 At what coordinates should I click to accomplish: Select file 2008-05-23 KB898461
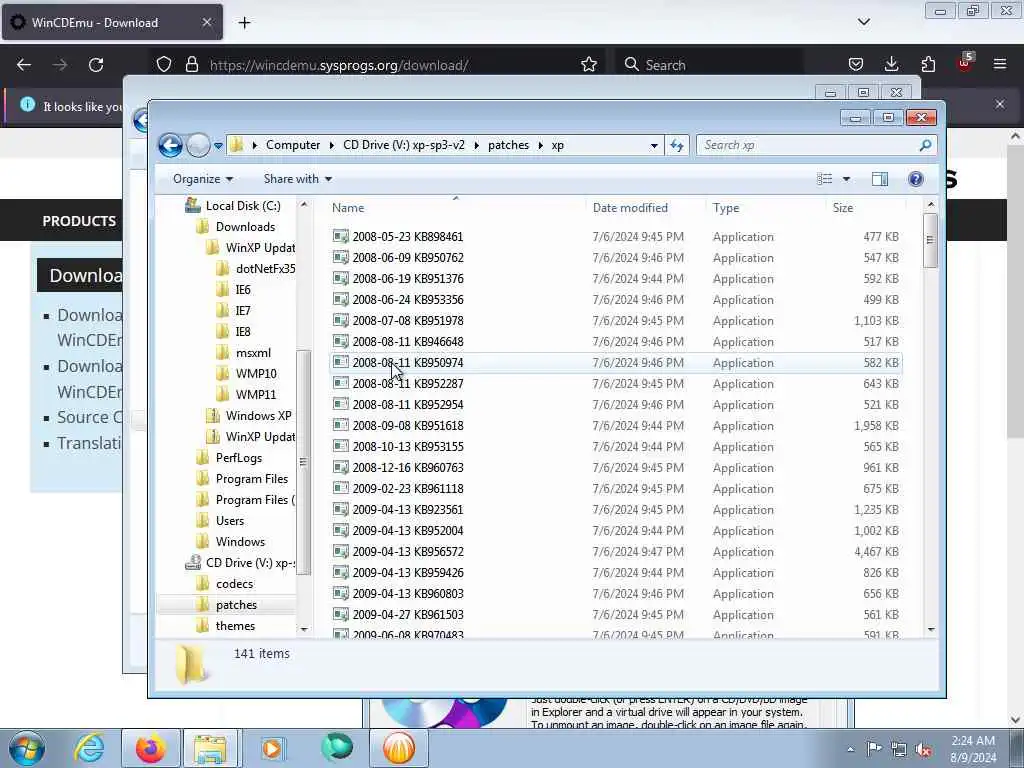408,236
